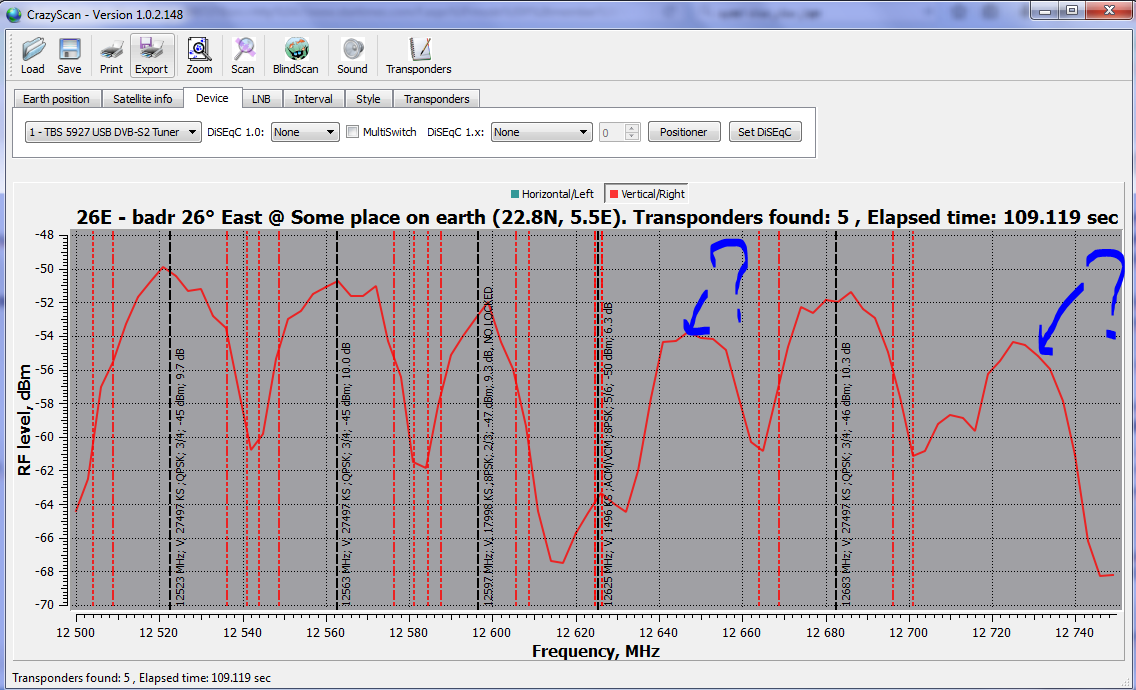Click the Save floppy disk icon

(x=69, y=50)
